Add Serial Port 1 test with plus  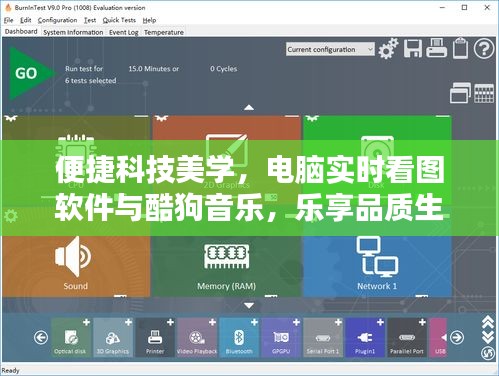(338, 322)
